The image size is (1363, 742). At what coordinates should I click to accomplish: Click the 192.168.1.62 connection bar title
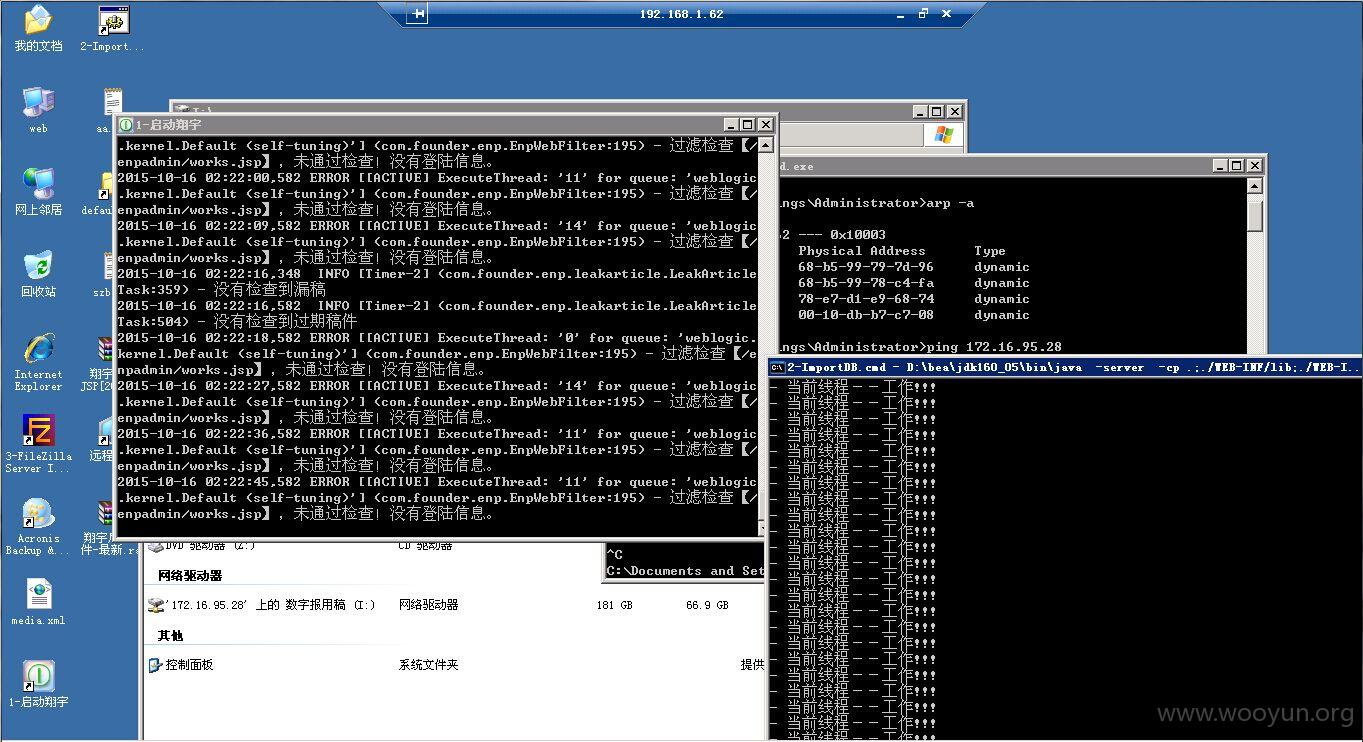tap(681, 14)
